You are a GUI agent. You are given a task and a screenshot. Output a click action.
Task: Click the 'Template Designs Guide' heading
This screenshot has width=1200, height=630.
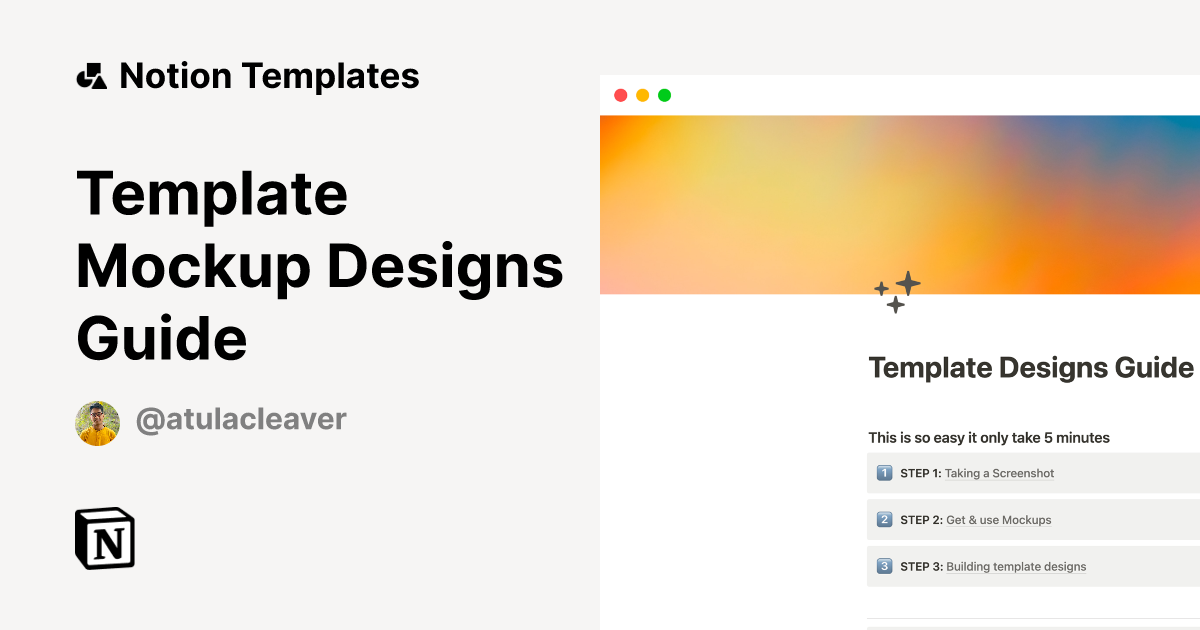1030,367
